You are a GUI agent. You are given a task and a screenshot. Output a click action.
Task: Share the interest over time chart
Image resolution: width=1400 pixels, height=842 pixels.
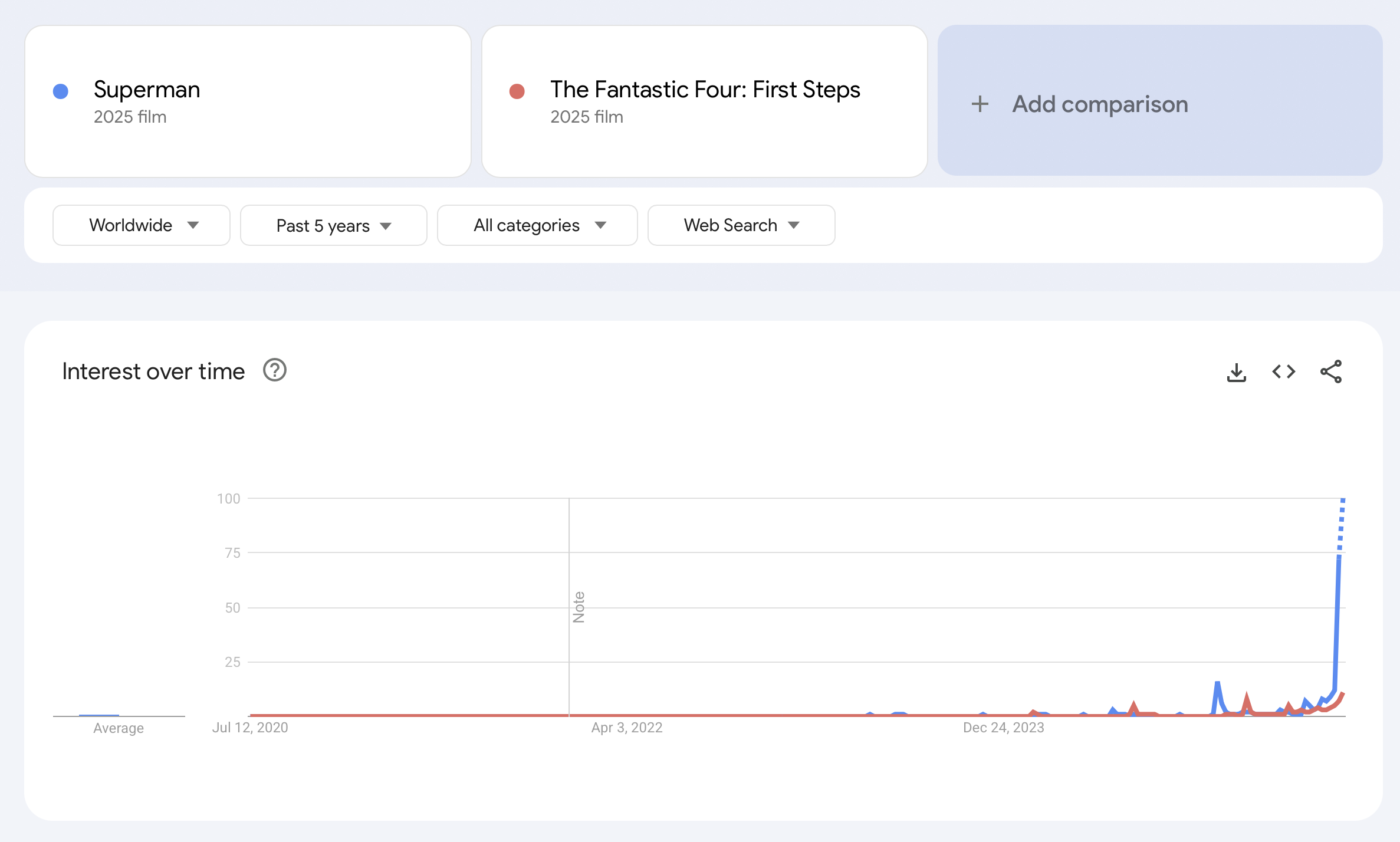pyautogui.click(x=1331, y=371)
